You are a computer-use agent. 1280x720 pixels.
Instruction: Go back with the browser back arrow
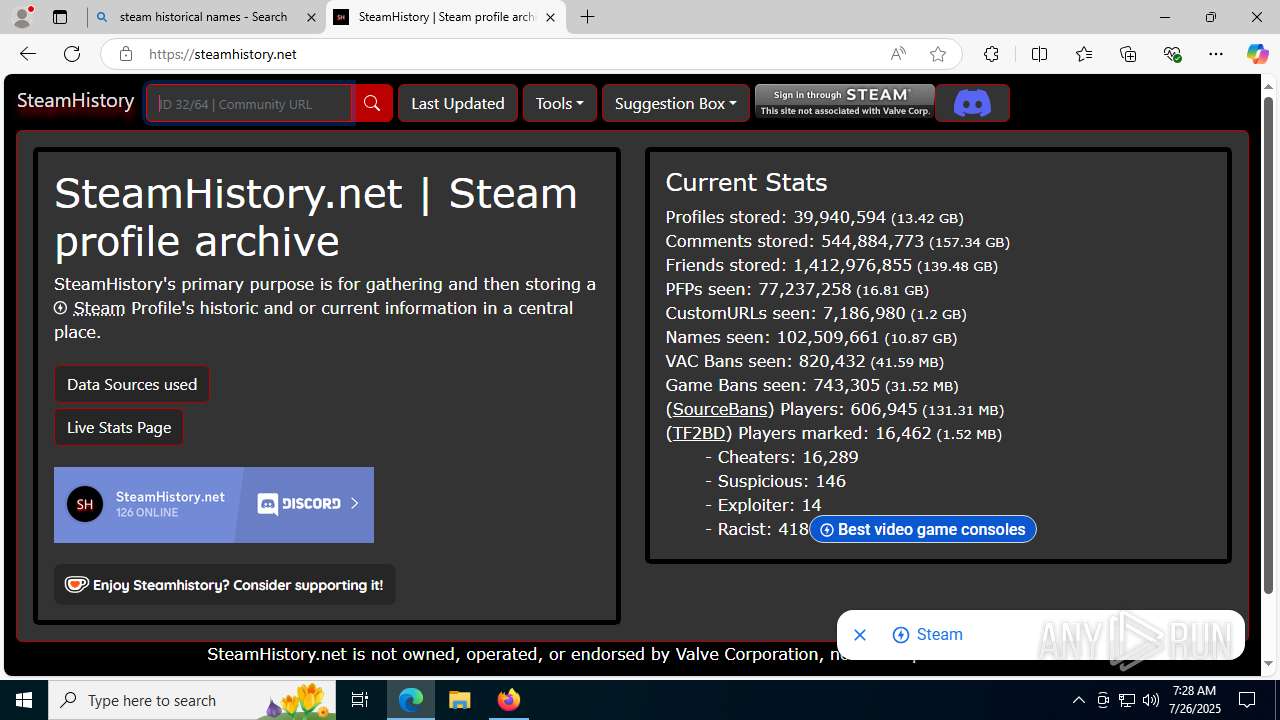click(x=28, y=54)
